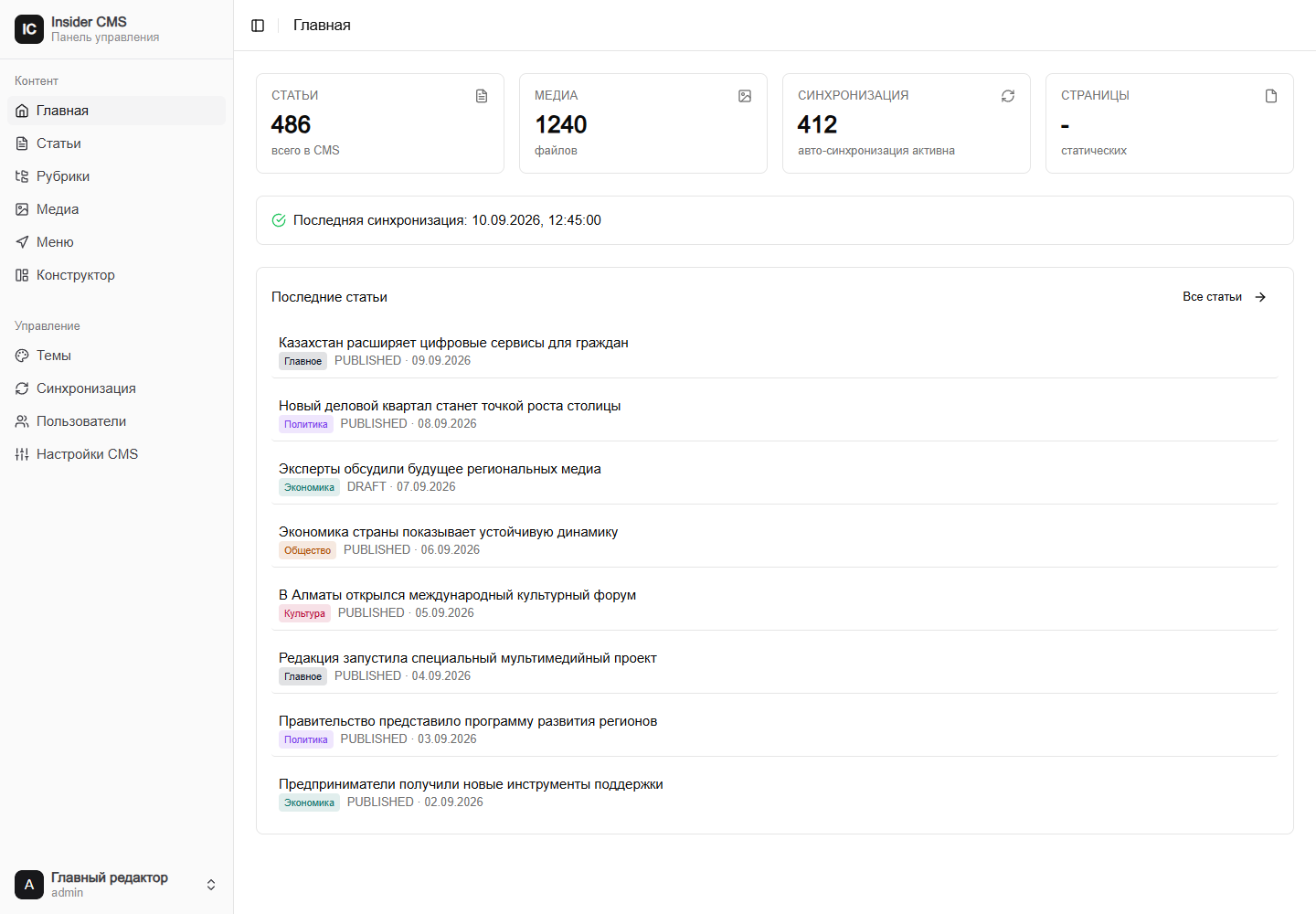1316x914 pixels.
Task: Click the admin avatar letter A
Action: click(x=29, y=885)
